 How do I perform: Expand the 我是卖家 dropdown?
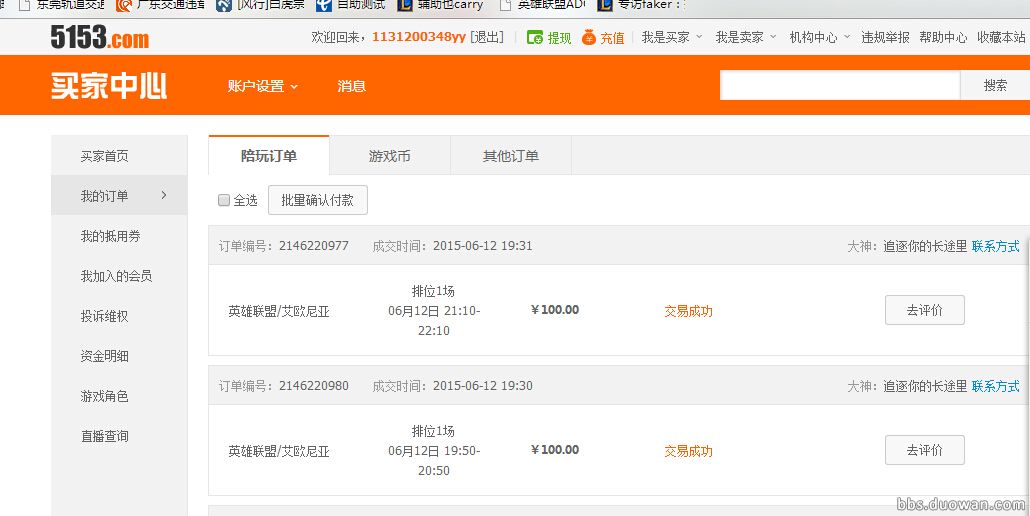(746, 37)
